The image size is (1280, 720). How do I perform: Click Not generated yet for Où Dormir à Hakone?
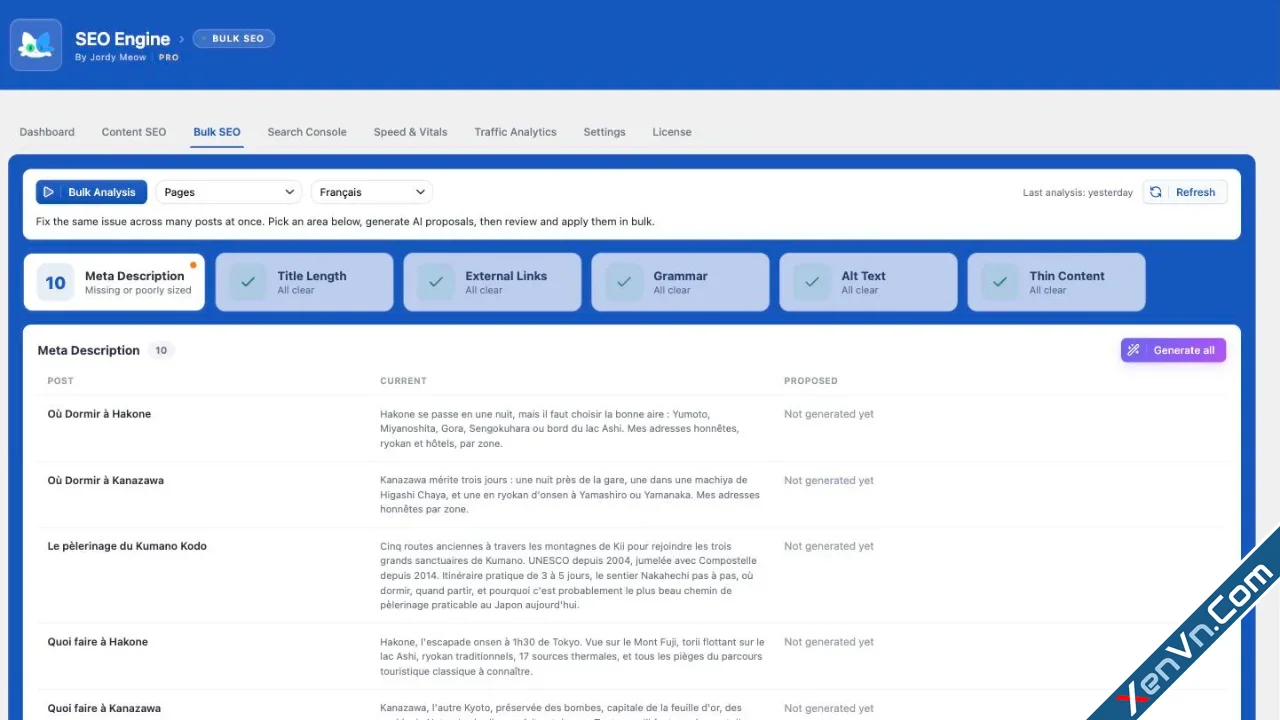(829, 414)
